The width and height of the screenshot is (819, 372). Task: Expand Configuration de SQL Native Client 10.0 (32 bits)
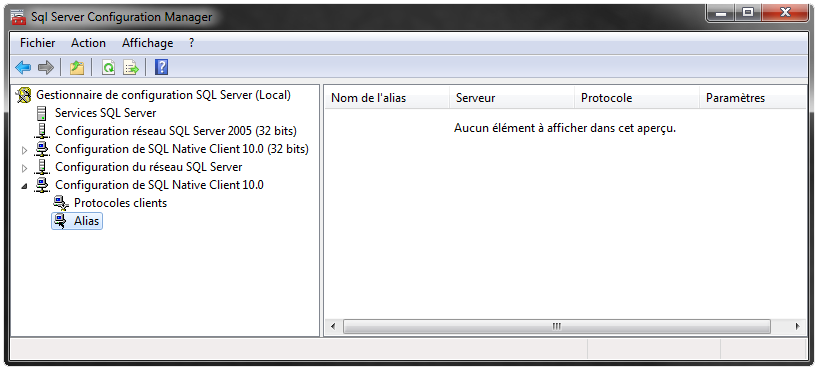pyautogui.click(x=24, y=150)
